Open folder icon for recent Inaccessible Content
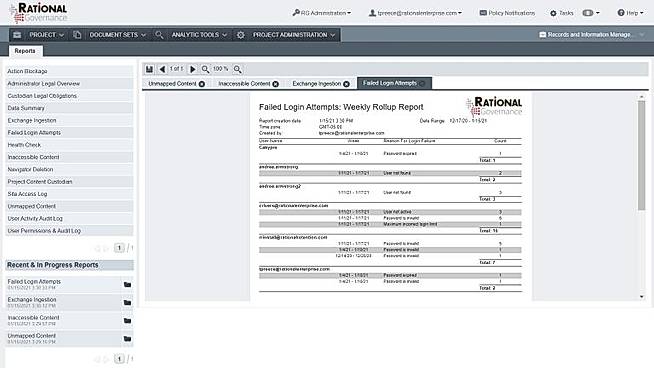 point(127,320)
